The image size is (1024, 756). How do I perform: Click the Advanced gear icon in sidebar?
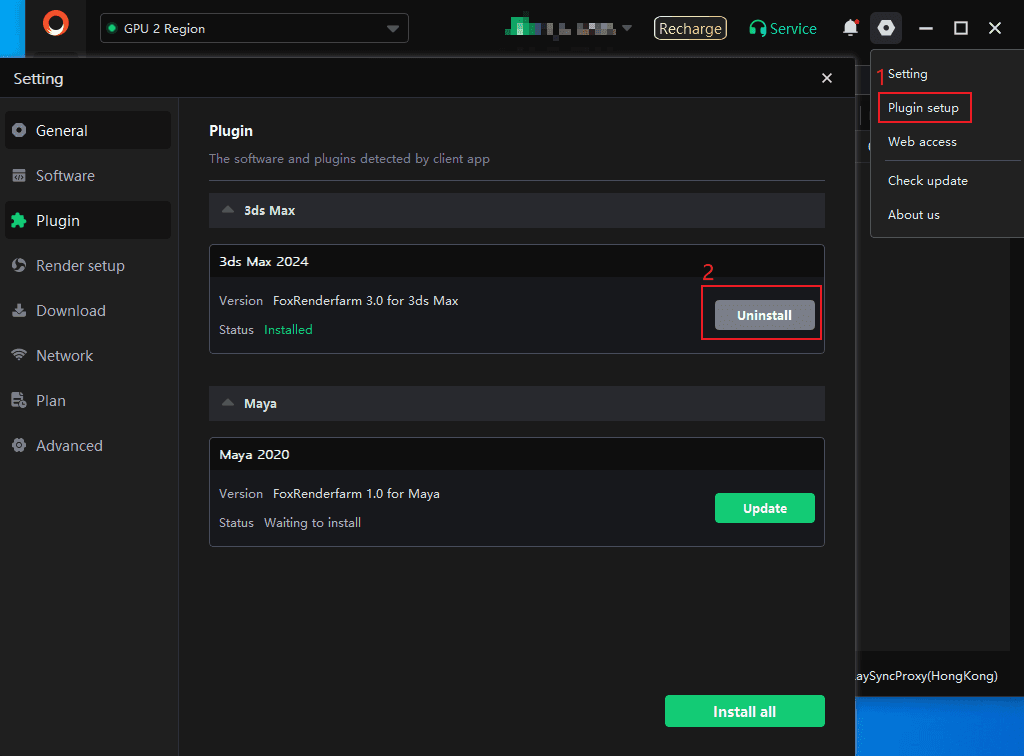tap(19, 446)
